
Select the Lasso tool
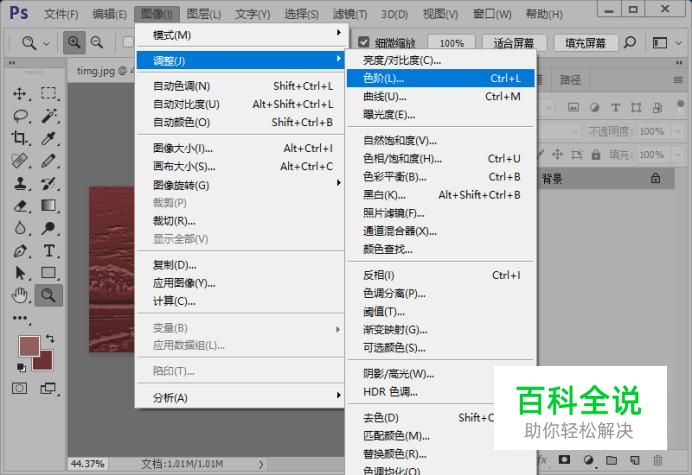pyautogui.click(x=20, y=116)
